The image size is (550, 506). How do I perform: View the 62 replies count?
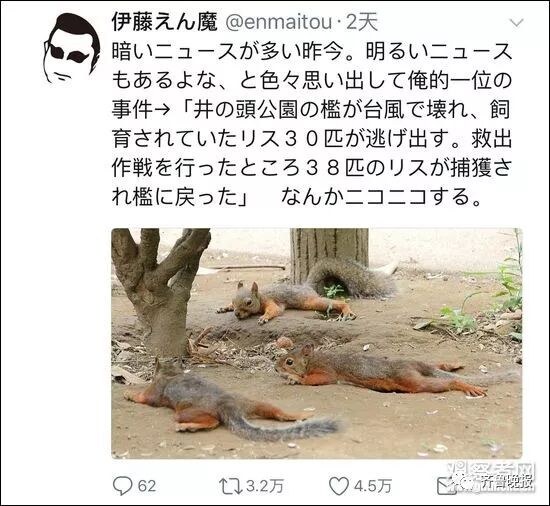pyautogui.click(x=147, y=486)
